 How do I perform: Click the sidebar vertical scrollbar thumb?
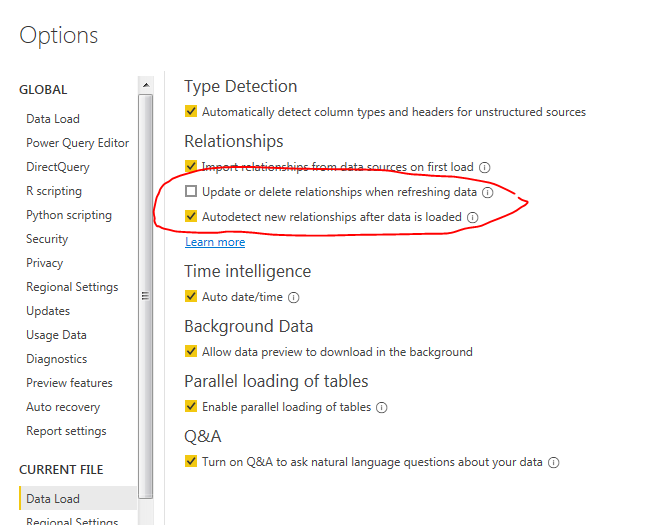[x=145, y=296]
